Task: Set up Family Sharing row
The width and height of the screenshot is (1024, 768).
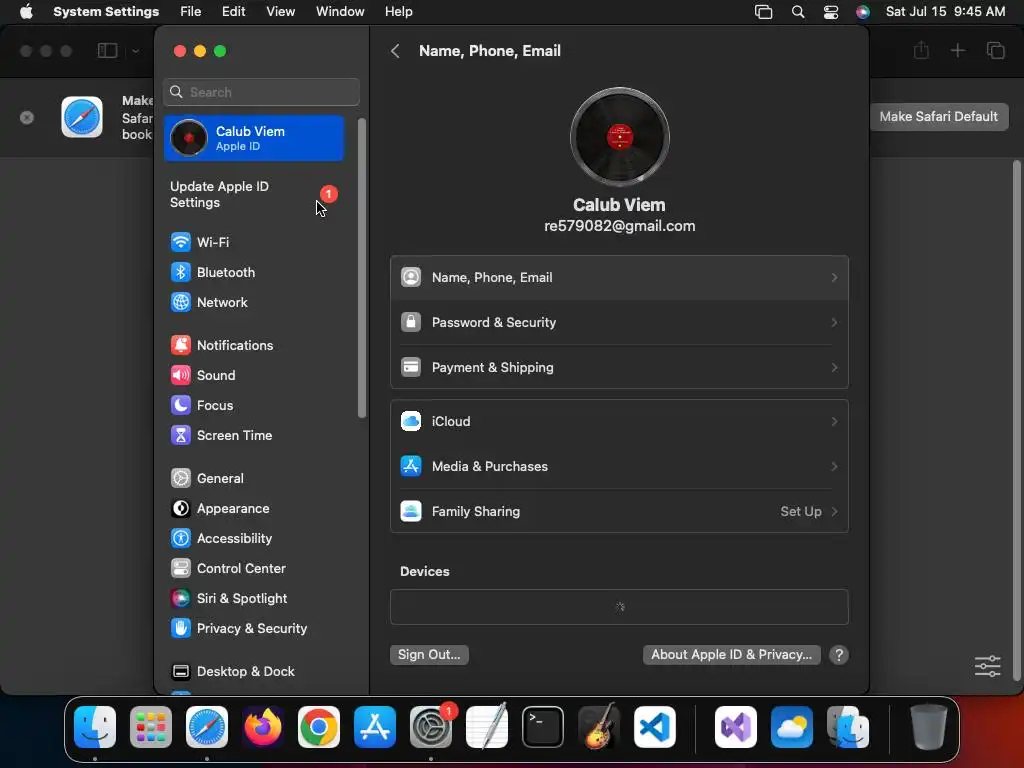Action: click(x=619, y=511)
